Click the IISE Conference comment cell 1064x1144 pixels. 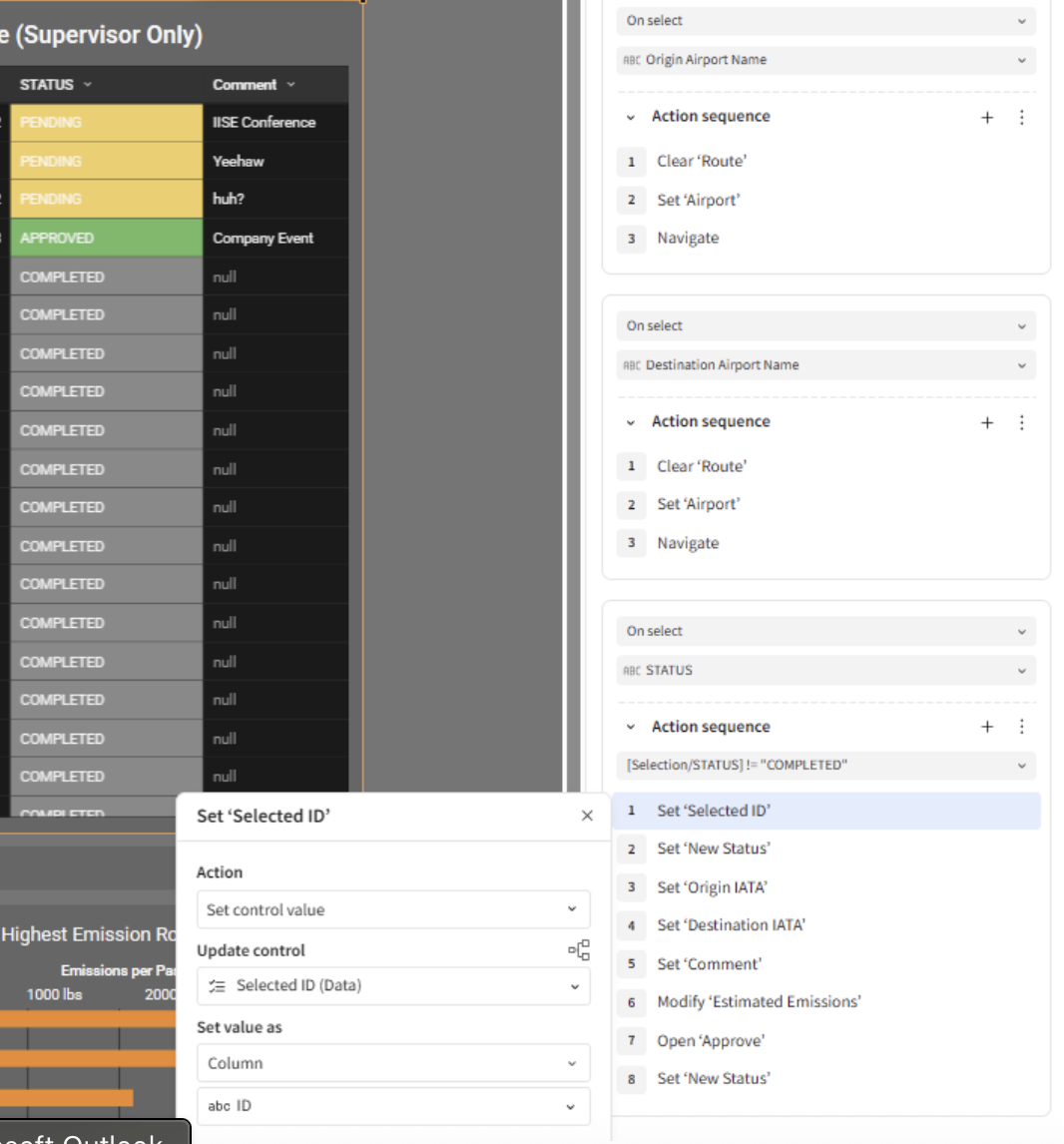click(x=274, y=123)
